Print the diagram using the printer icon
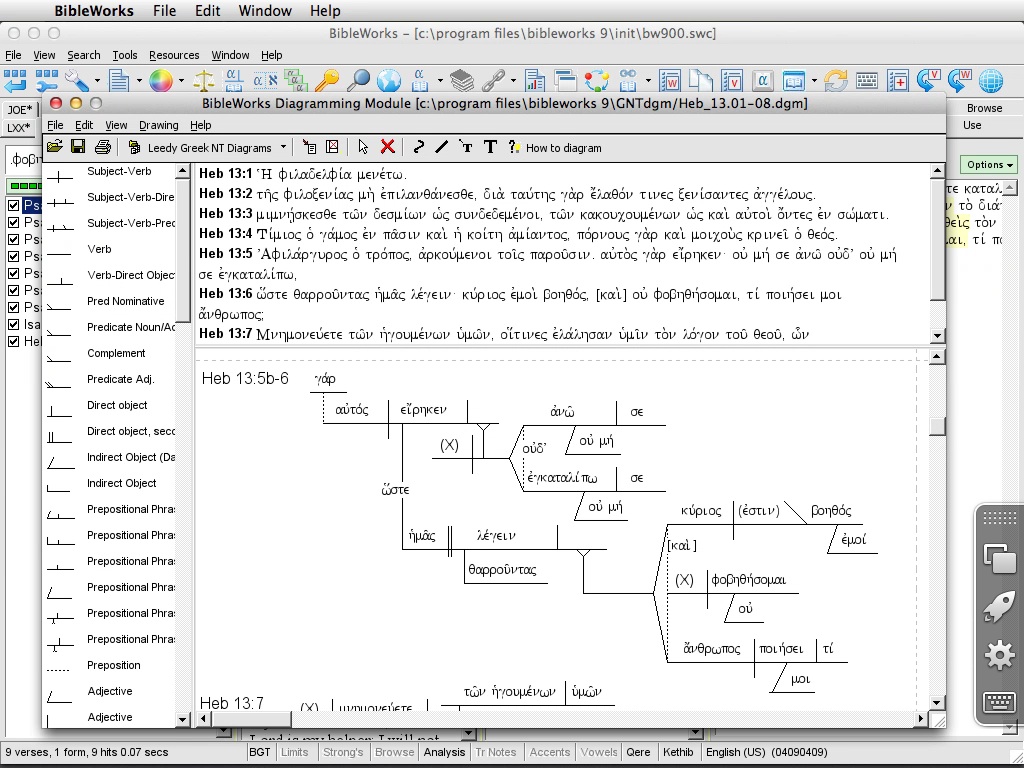 [102, 147]
